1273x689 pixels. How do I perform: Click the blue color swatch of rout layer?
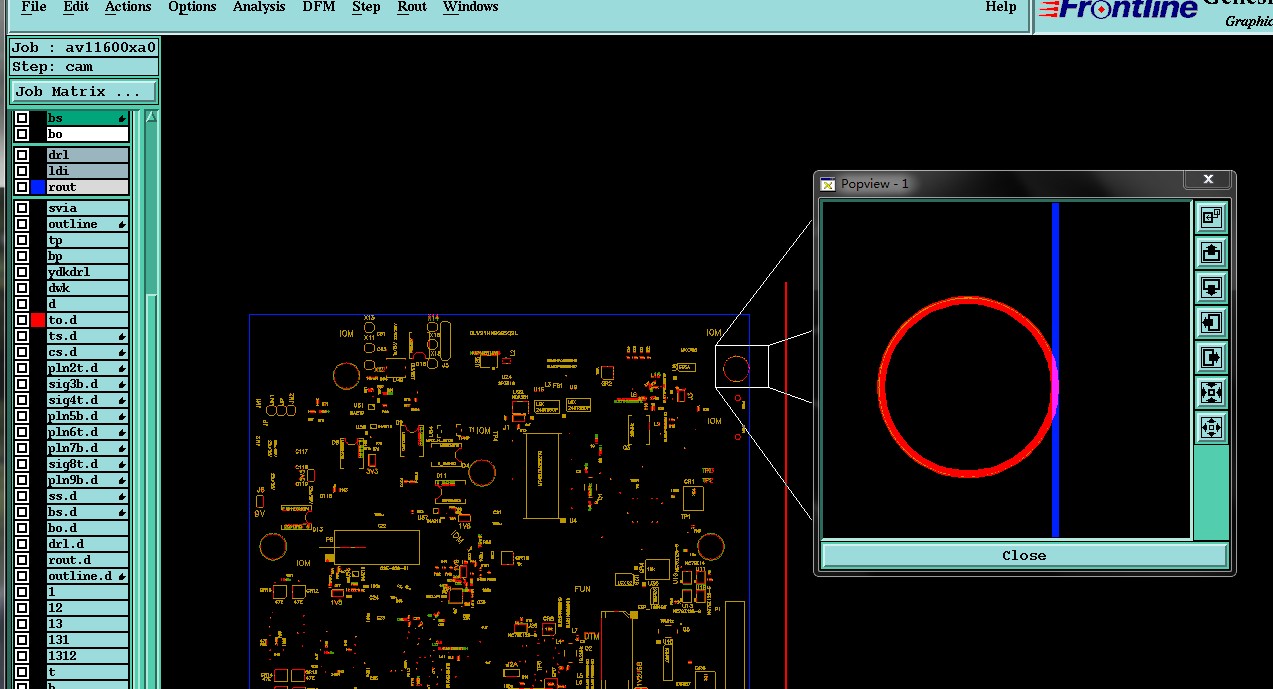[38, 187]
